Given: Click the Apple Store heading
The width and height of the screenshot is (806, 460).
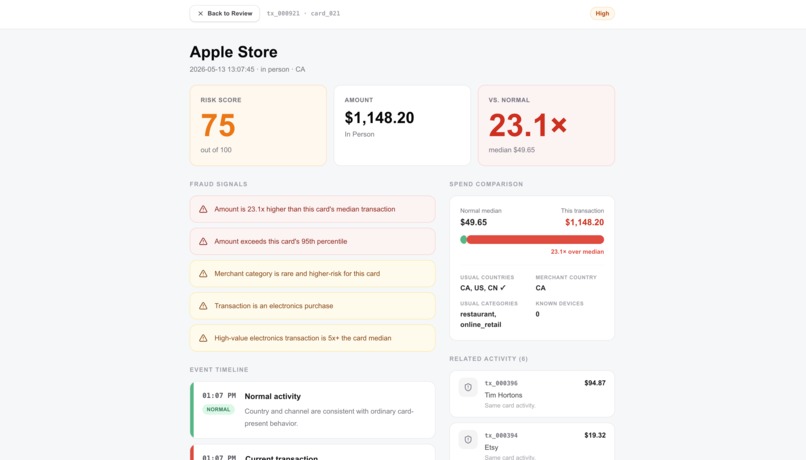Looking at the screenshot, I should coord(233,52).
